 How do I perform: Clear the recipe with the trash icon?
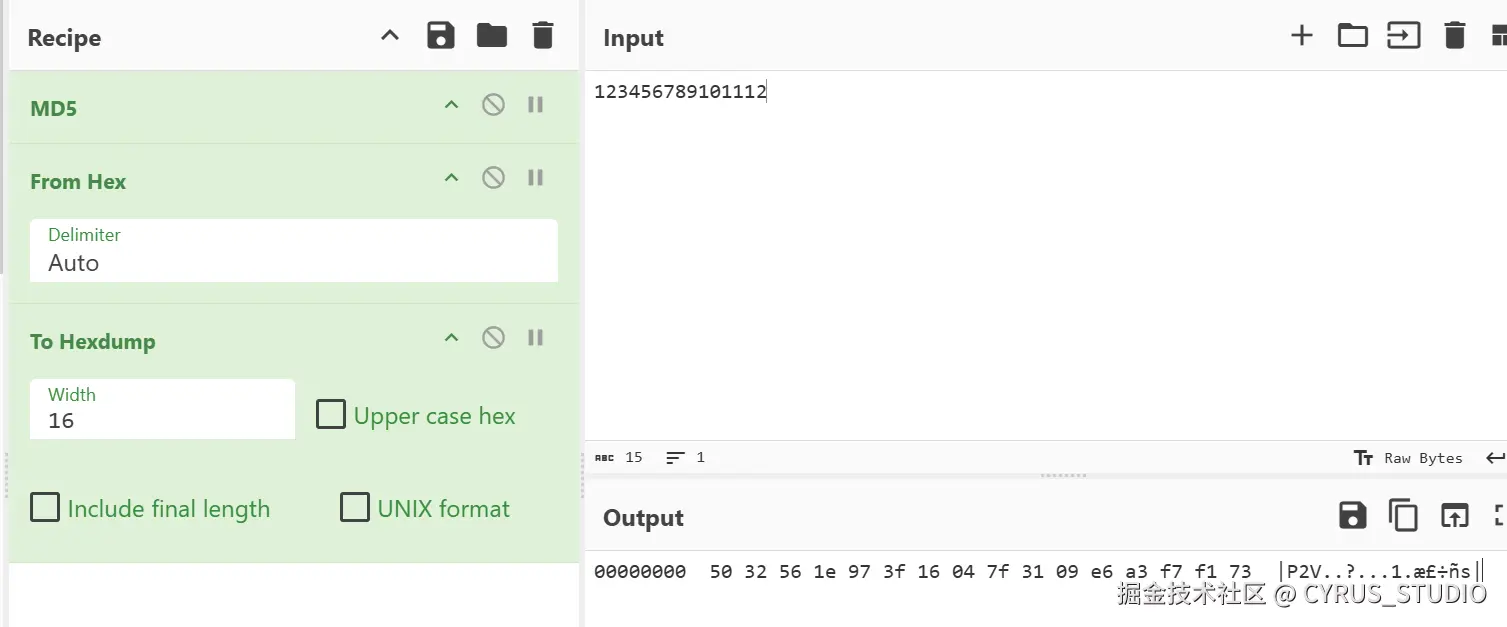(543, 36)
